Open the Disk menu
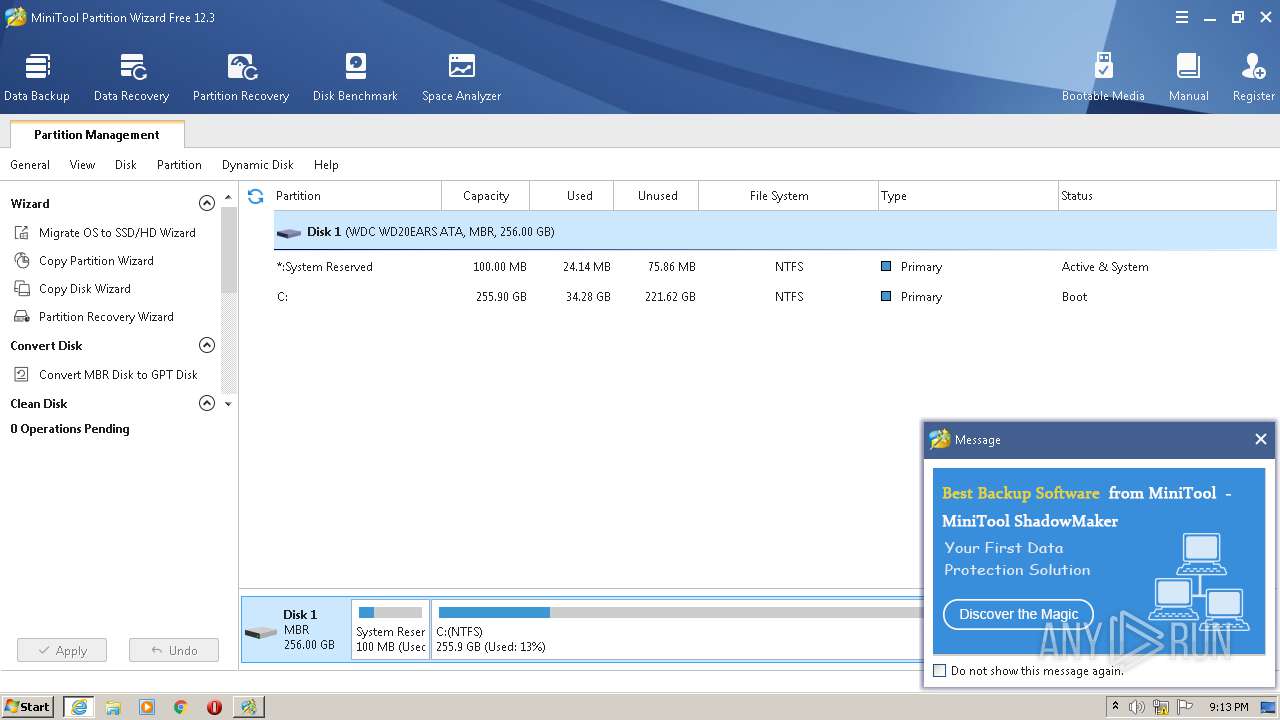This screenshot has height=720, width=1280. click(x=125, y=165)
